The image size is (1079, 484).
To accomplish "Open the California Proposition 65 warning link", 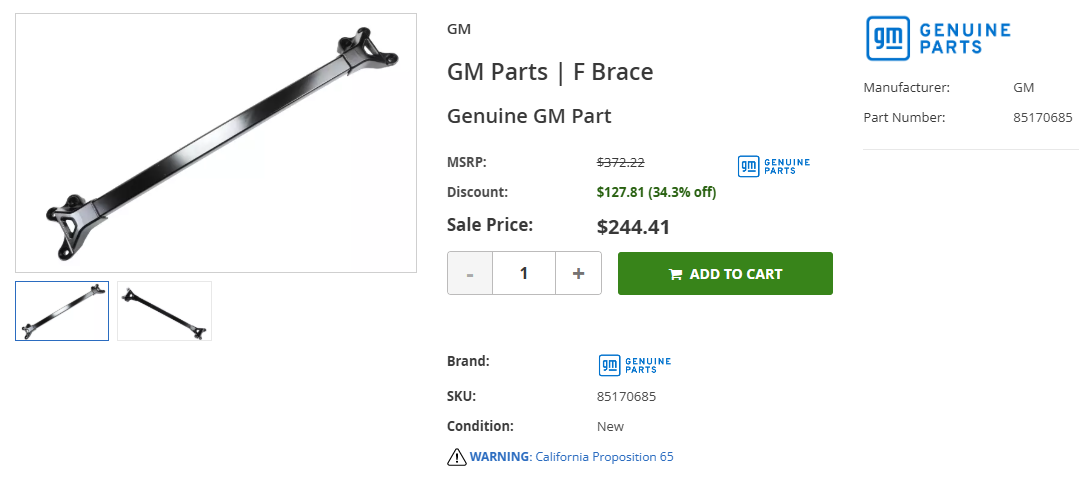I will (x=604, y=457).
